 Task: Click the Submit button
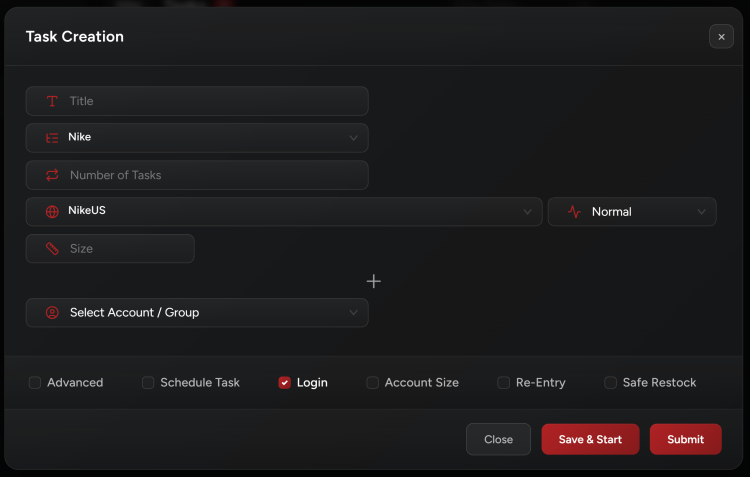point(685,439)
